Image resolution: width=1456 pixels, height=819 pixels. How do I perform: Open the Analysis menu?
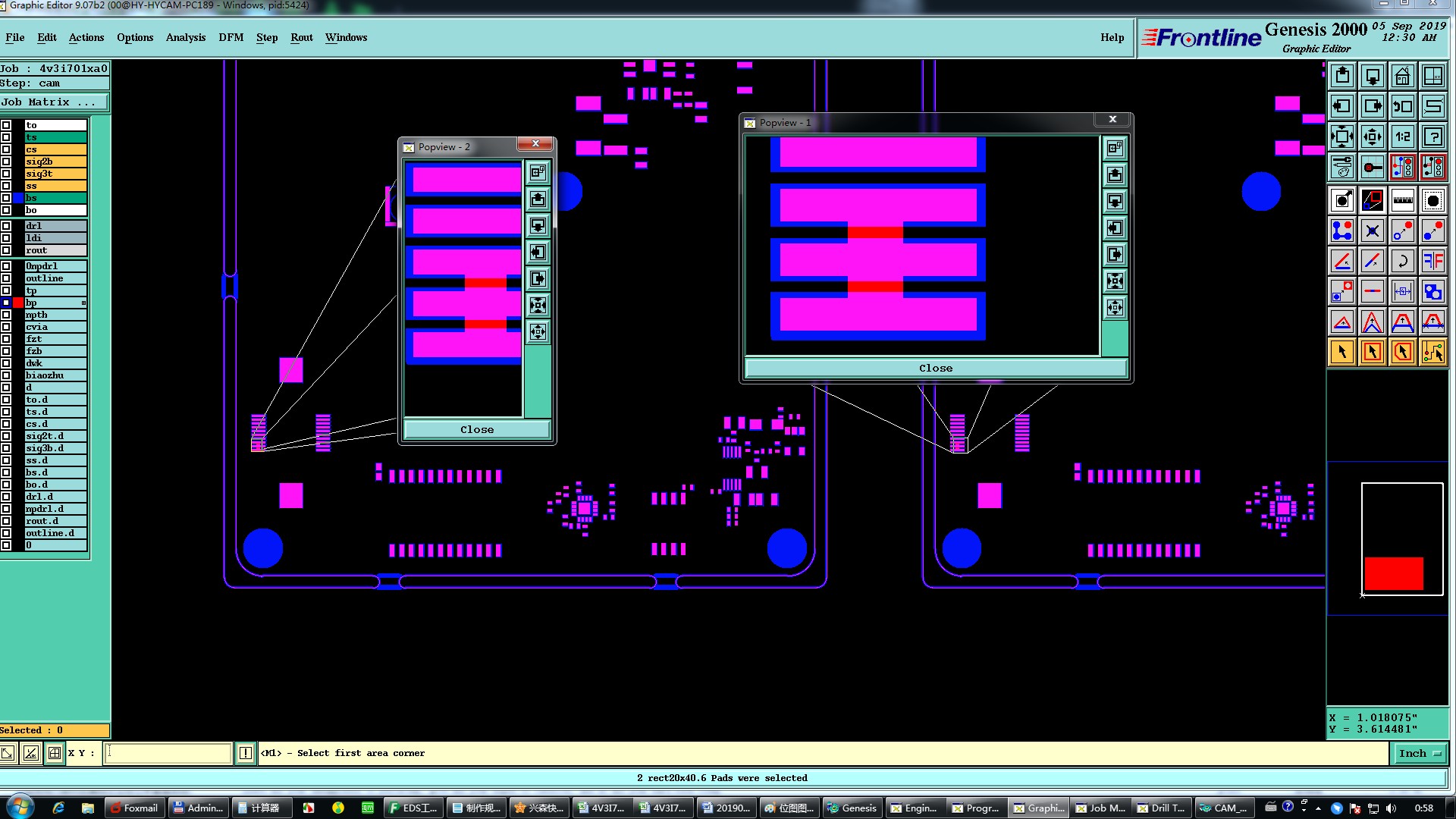[x=185, y=37]
